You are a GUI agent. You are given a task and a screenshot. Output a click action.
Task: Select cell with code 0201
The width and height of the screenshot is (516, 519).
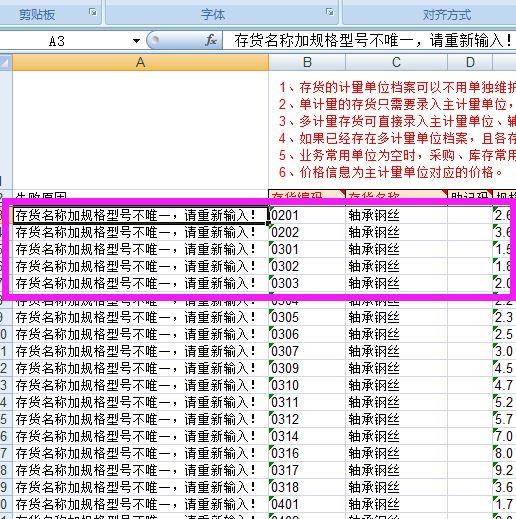click(307, 215)
